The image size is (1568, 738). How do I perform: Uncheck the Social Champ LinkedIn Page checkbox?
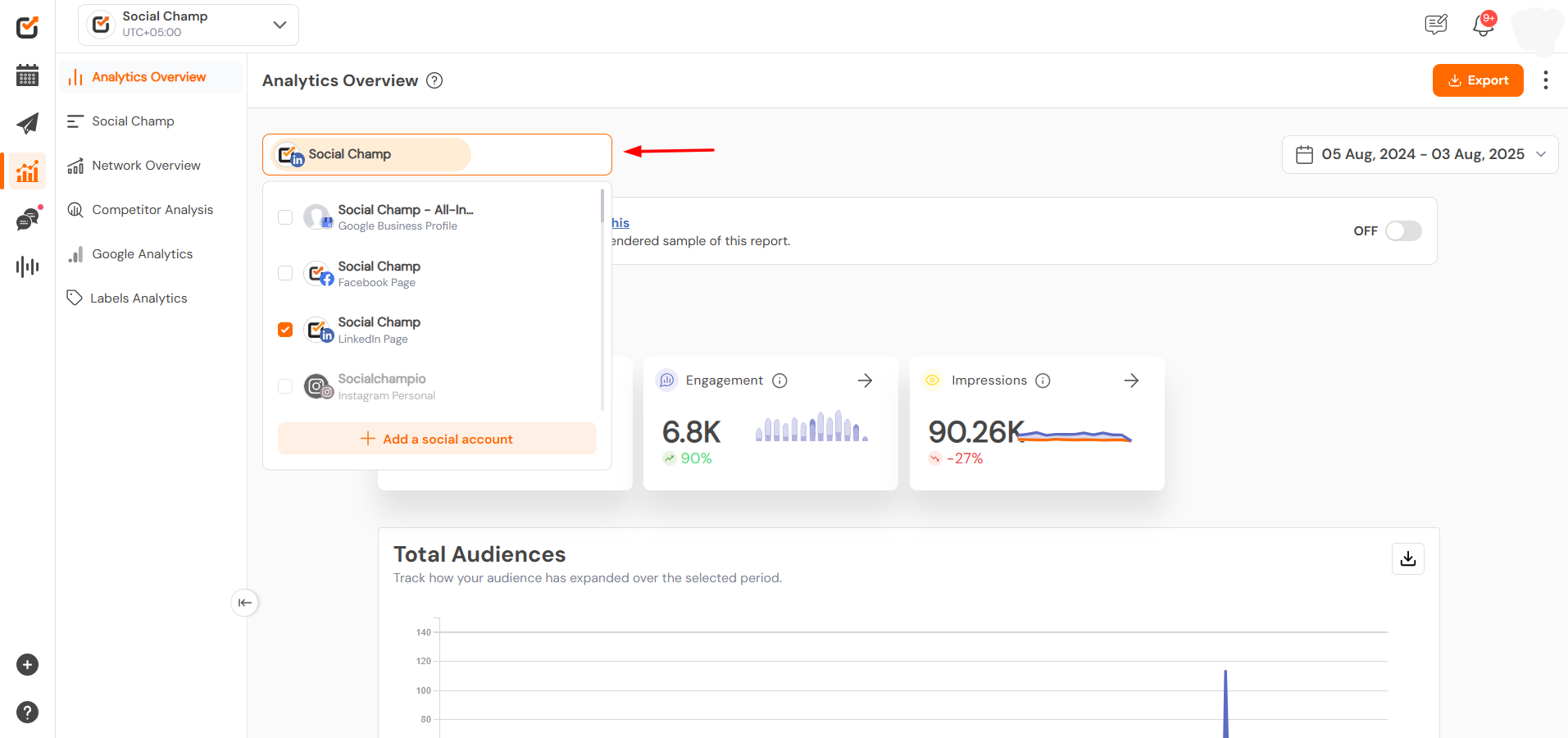click(x=285, y=330)
